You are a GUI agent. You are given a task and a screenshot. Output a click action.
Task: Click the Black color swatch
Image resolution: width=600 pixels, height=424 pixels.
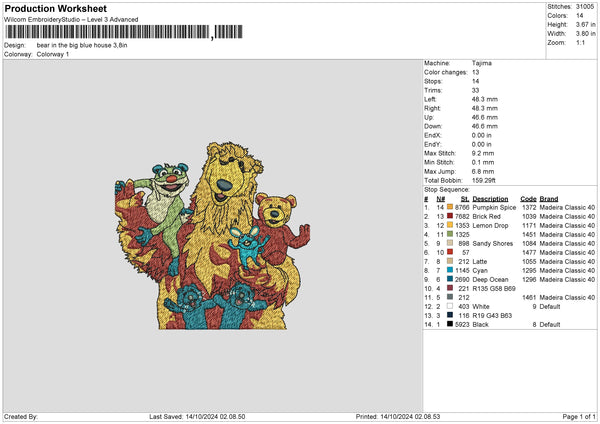450,324
